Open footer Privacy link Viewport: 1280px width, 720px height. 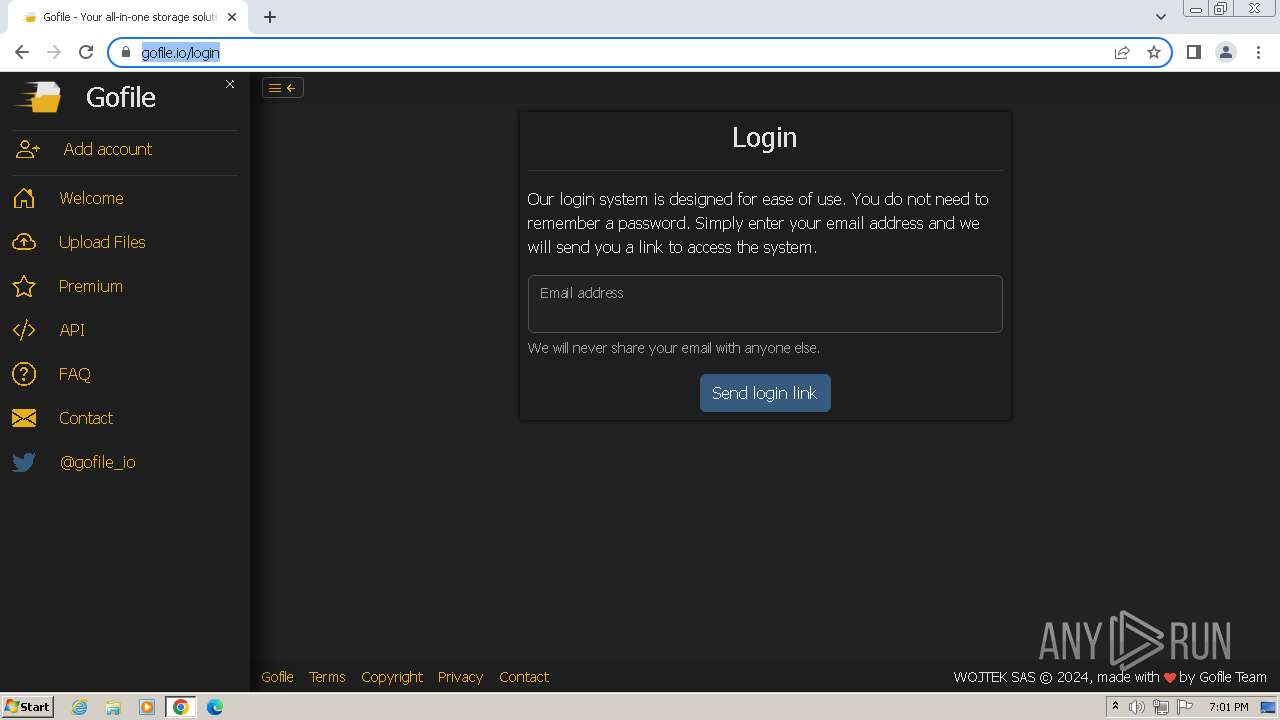(460, 677)
